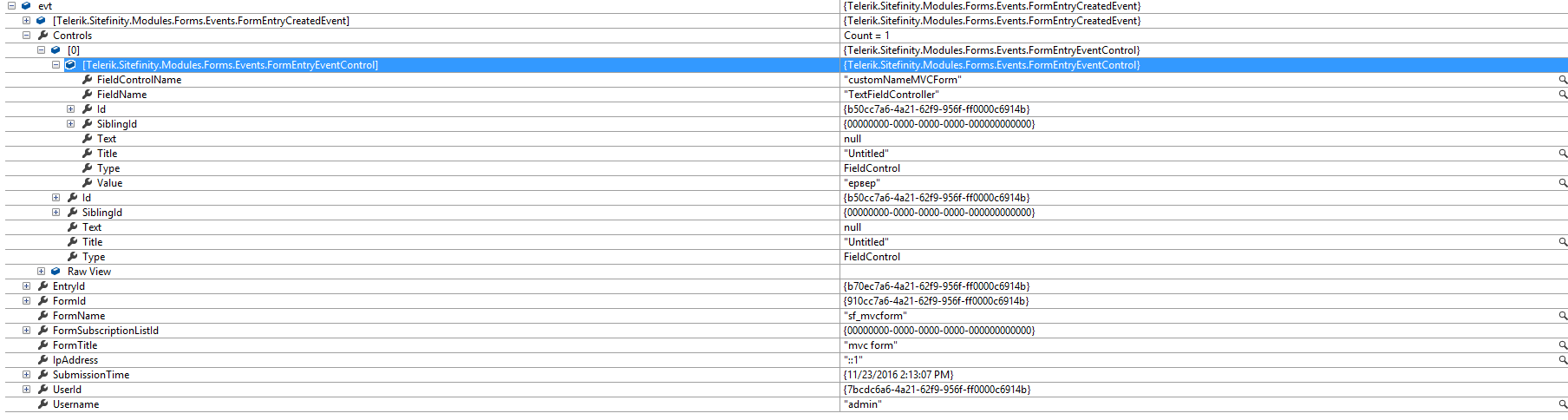Select the Controls property name
The image size is (1568, 420).
(72, 36)
